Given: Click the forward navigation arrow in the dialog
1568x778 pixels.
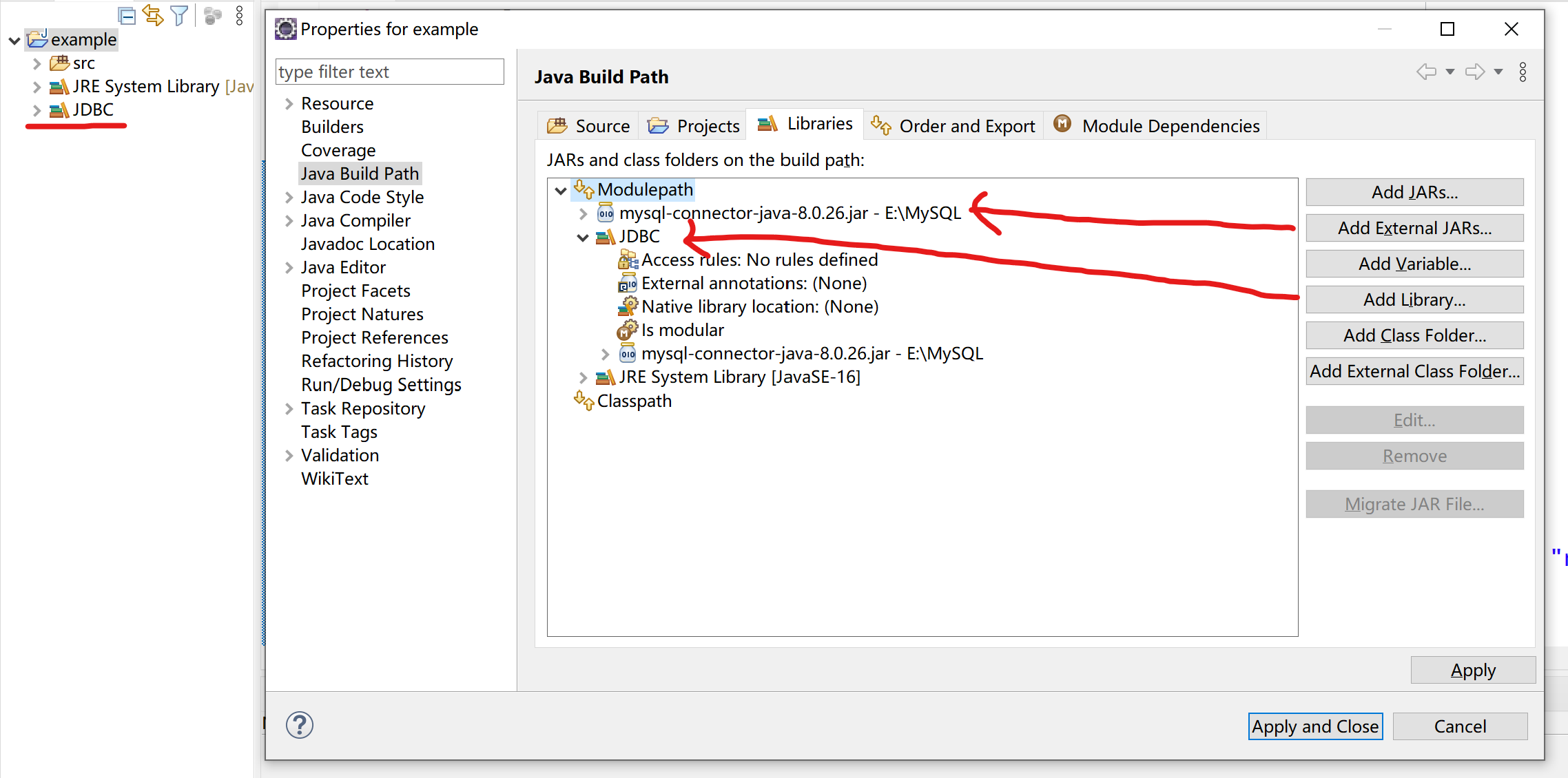Looking at the screenshot, I should (x=1476, y=72).
